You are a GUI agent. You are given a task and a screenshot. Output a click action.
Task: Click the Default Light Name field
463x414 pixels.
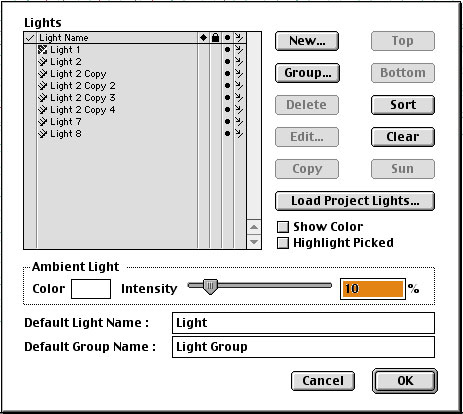point(303,323)
